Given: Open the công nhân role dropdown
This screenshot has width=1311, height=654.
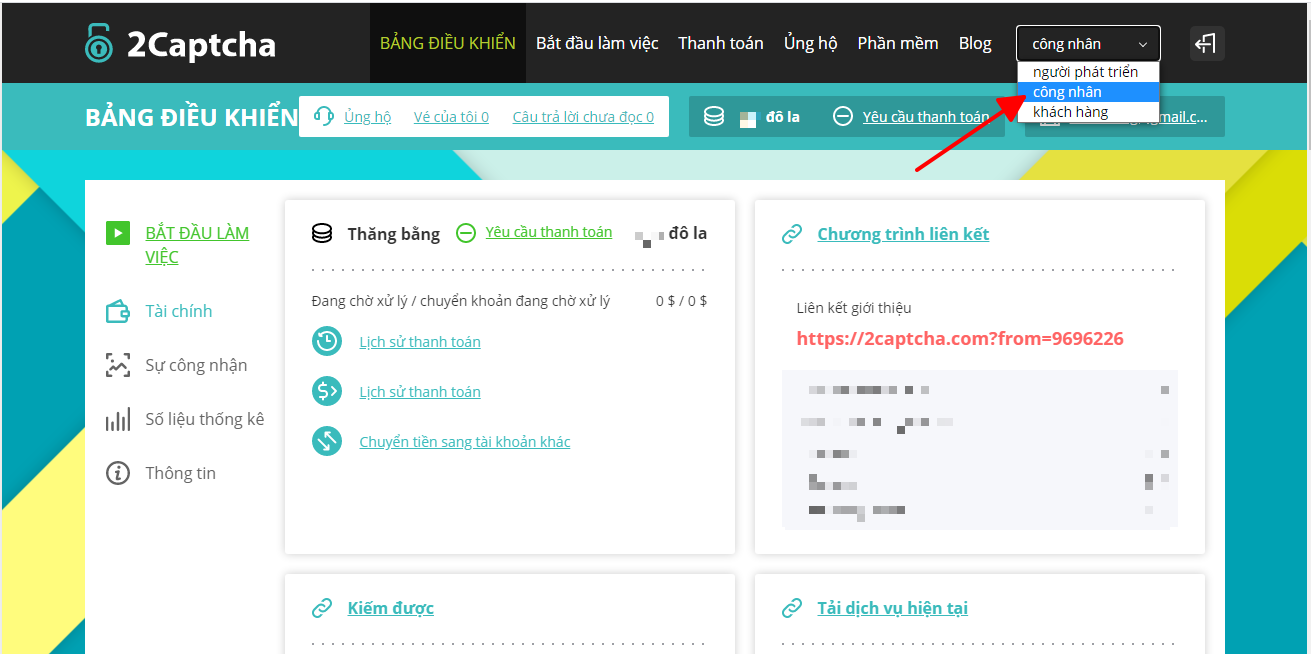Looking at the screenshot, I should pos(1088,44).
